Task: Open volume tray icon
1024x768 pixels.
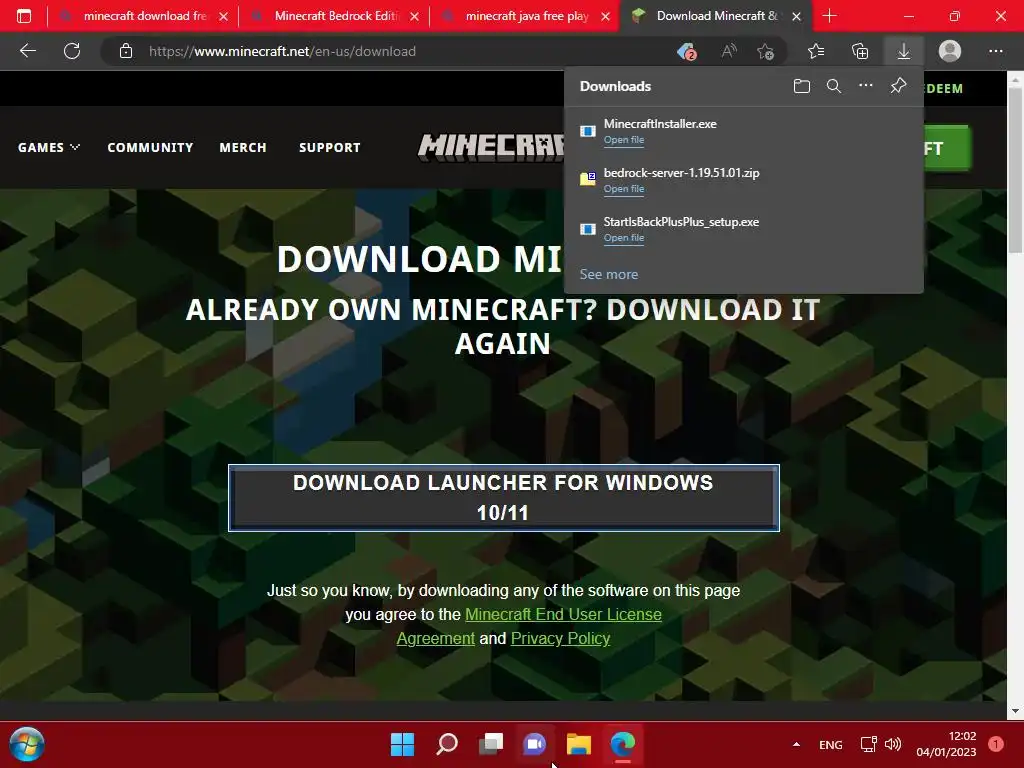Action: pyautogui.click(x=893, y=744)
